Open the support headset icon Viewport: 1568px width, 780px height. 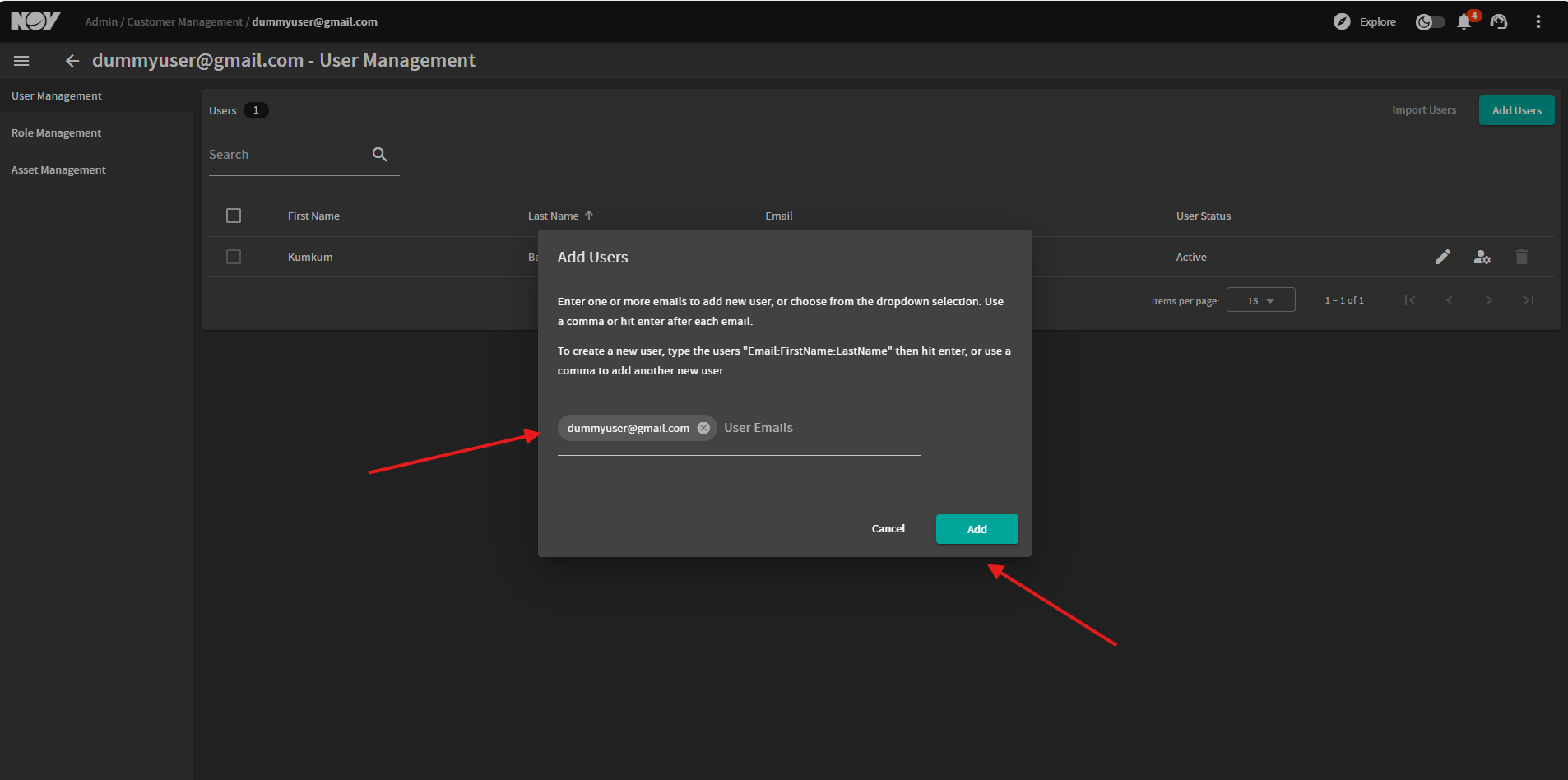point(1499,22)
